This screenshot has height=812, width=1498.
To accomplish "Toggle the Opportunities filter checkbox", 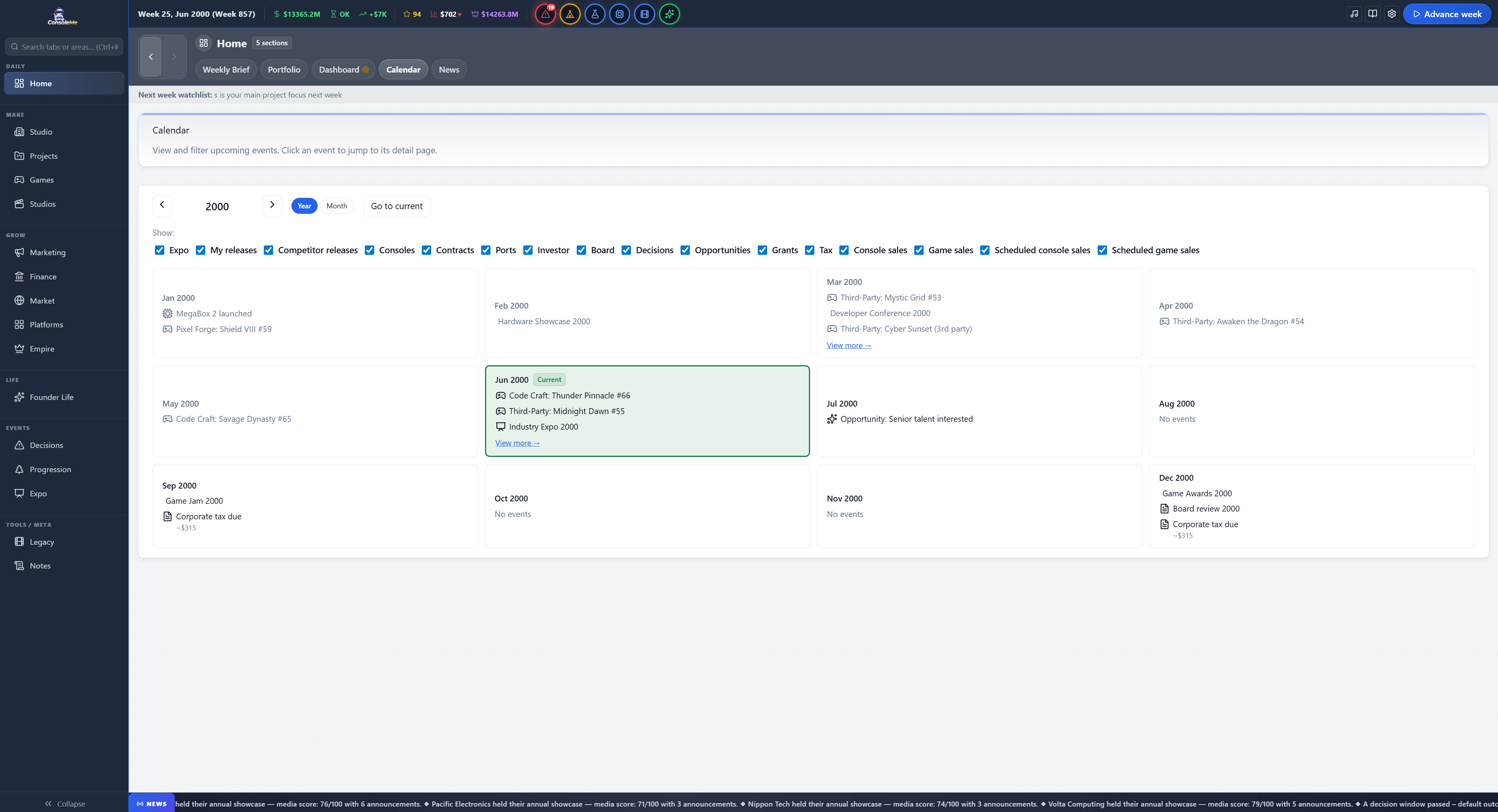I will point(685,250).
